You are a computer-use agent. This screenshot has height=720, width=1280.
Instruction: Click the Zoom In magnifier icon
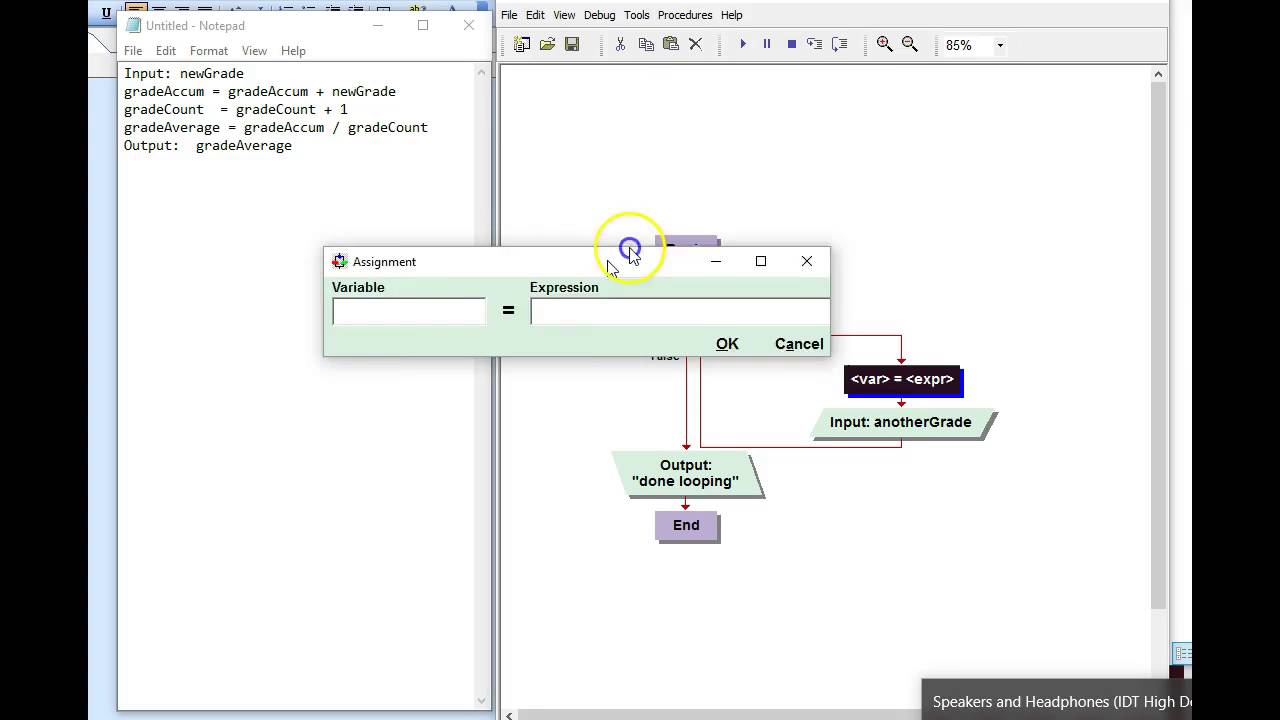point(885,44)
